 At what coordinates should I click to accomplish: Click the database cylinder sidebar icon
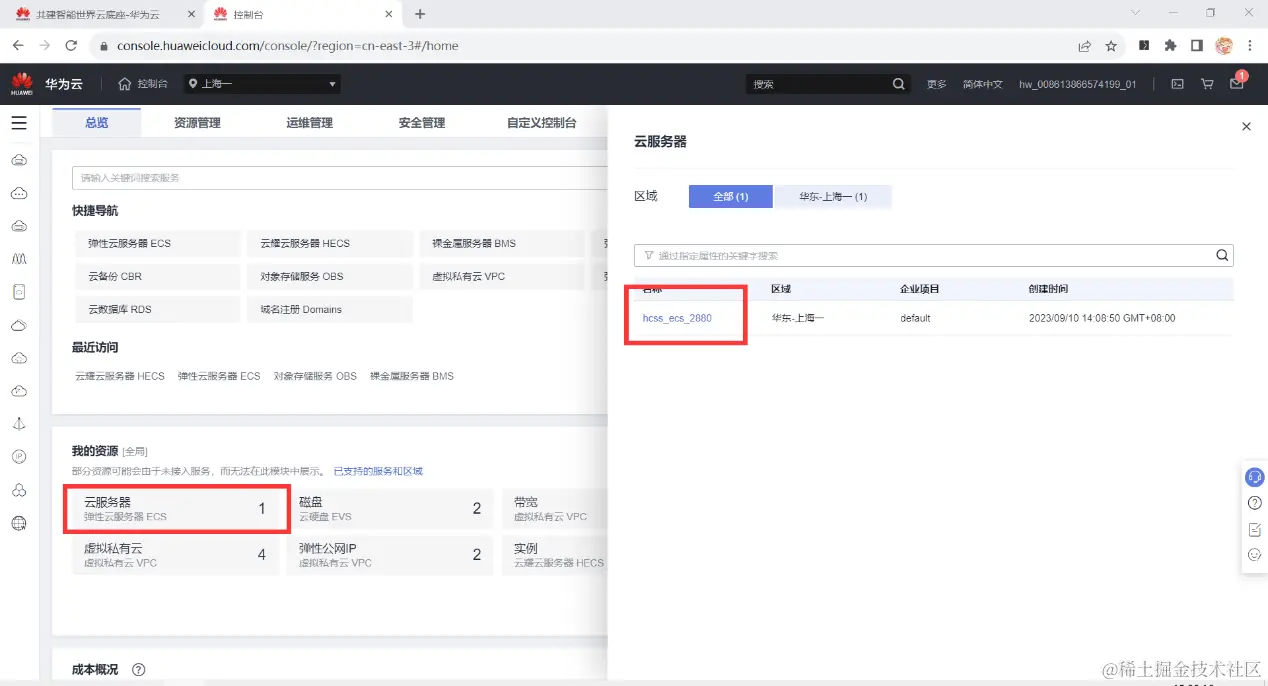point(18,292)
